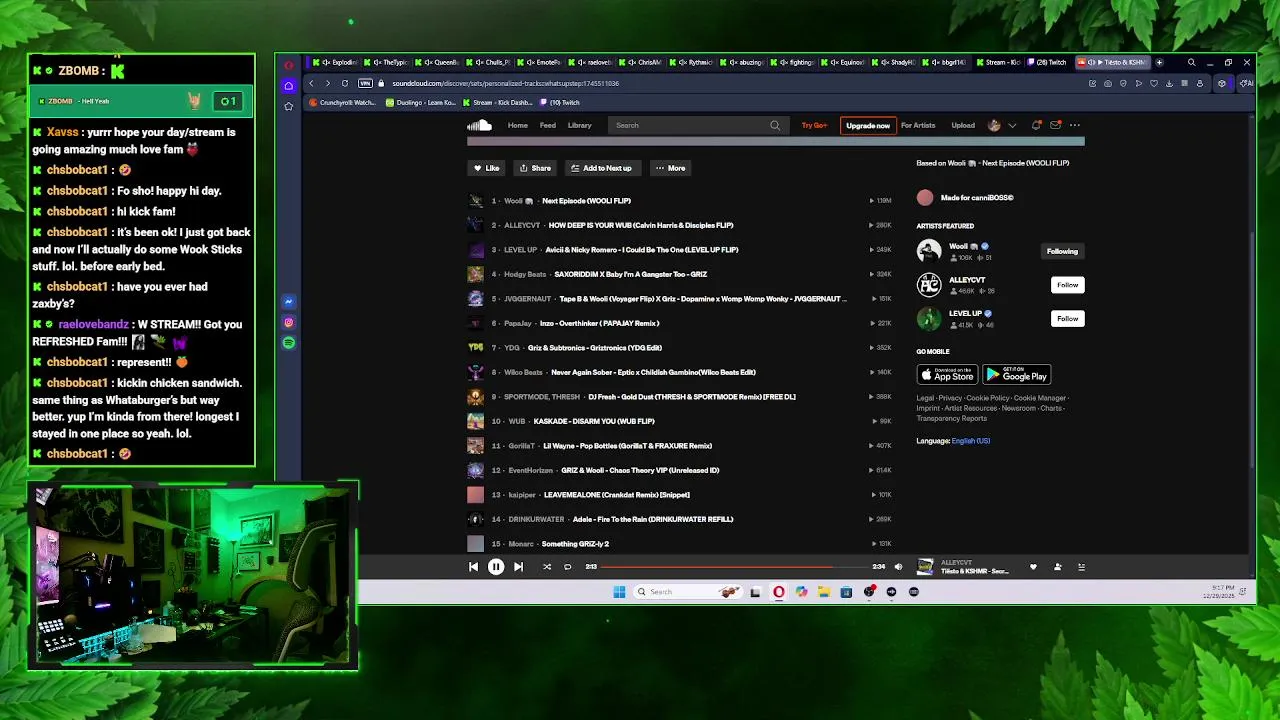Image resolution: width=1280 pixels, height=720 pixels.
Task: Follow ALLEYCVT
Action: tap(1067, 285)
